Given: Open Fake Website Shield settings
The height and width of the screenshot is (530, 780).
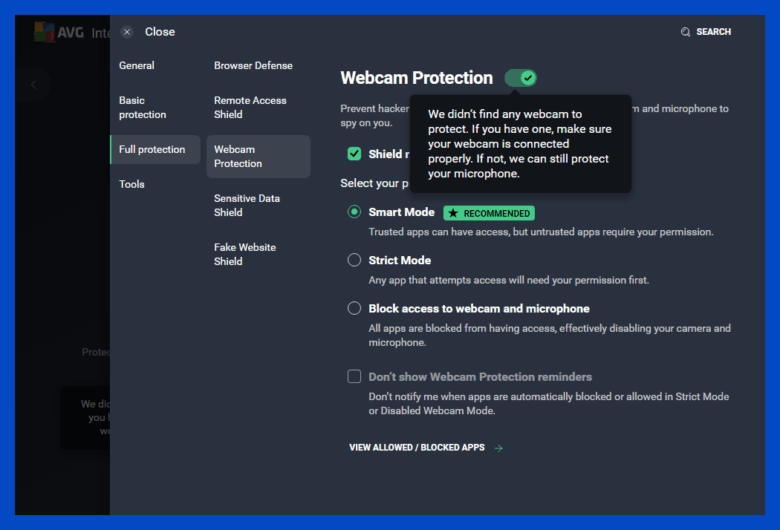Looking at the screenshot, I should (245, 254).
